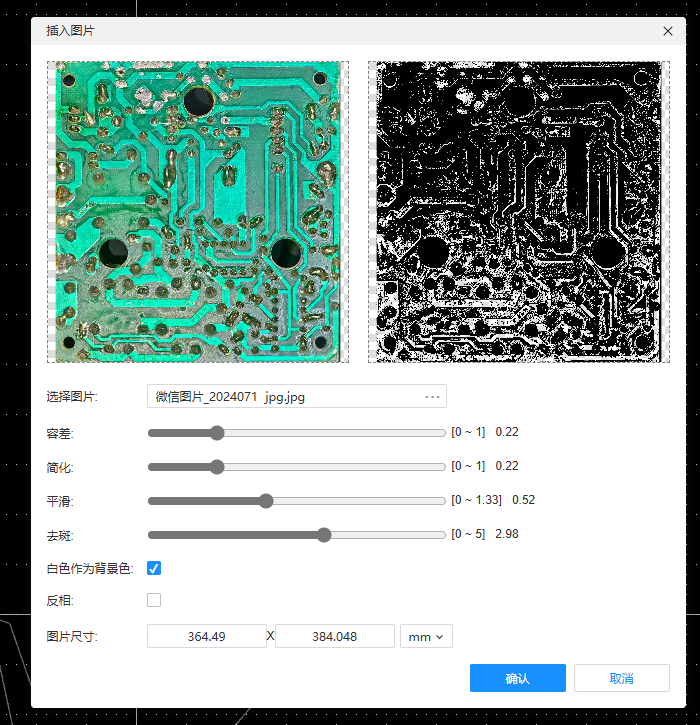
Task: Click the 插入图片 dialog title
Action: (x=71, y=31)
